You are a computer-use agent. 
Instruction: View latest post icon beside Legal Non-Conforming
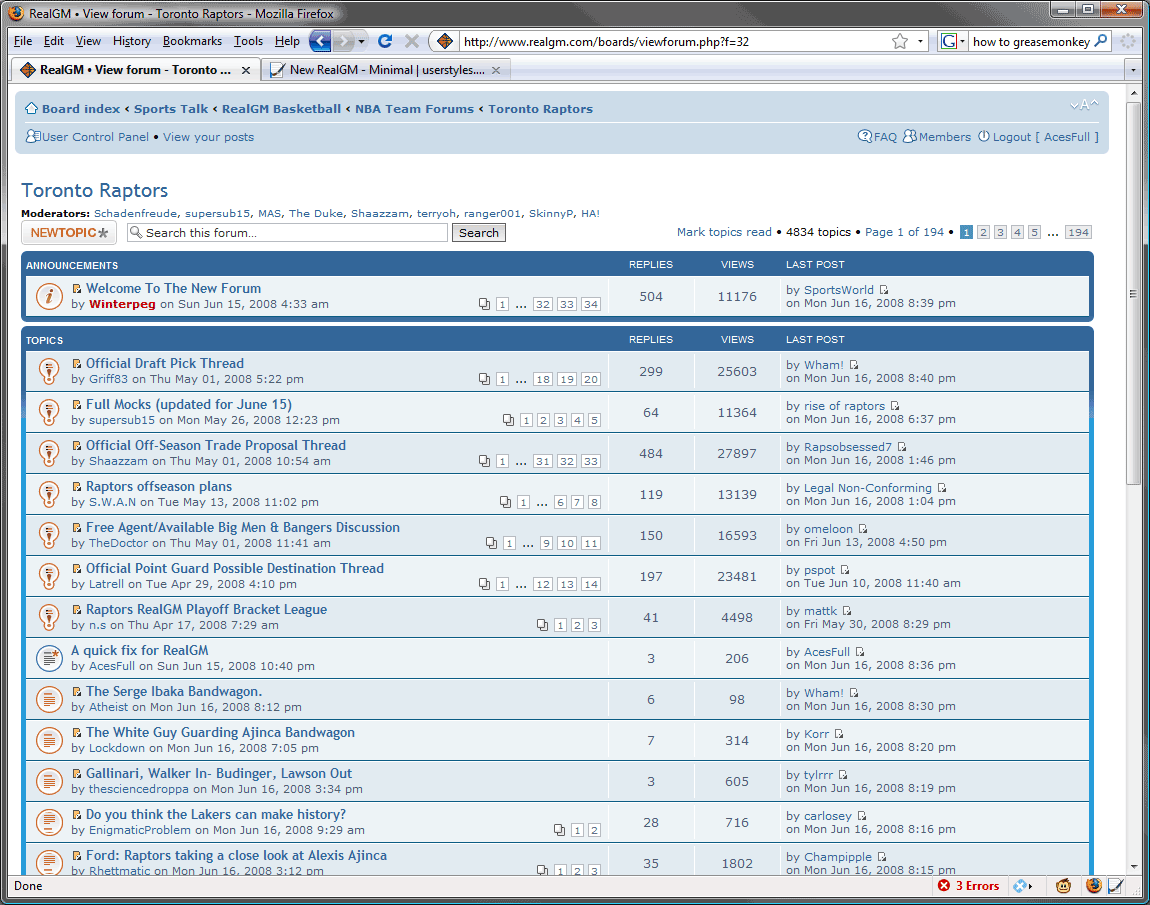coord(942,488)
